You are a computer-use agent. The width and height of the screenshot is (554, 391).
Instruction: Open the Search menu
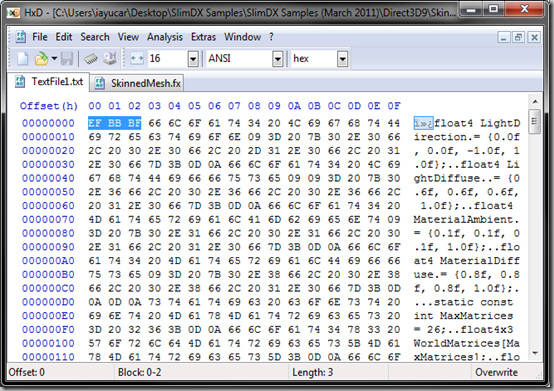(x=95, y=37)
